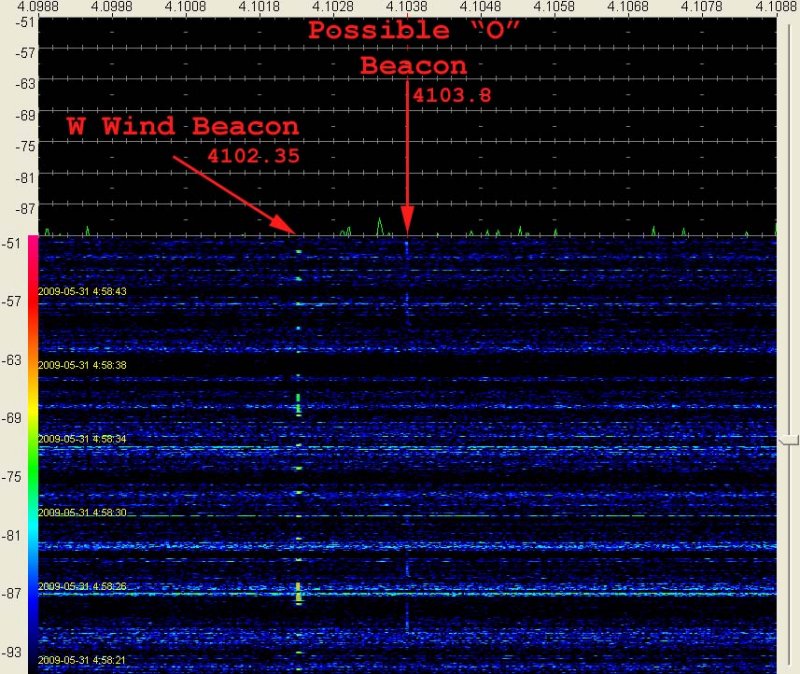This screenshot has width=800, height=674.
Task: Click the -69 label on the waterfall color scale
Action: pos(12,418)
